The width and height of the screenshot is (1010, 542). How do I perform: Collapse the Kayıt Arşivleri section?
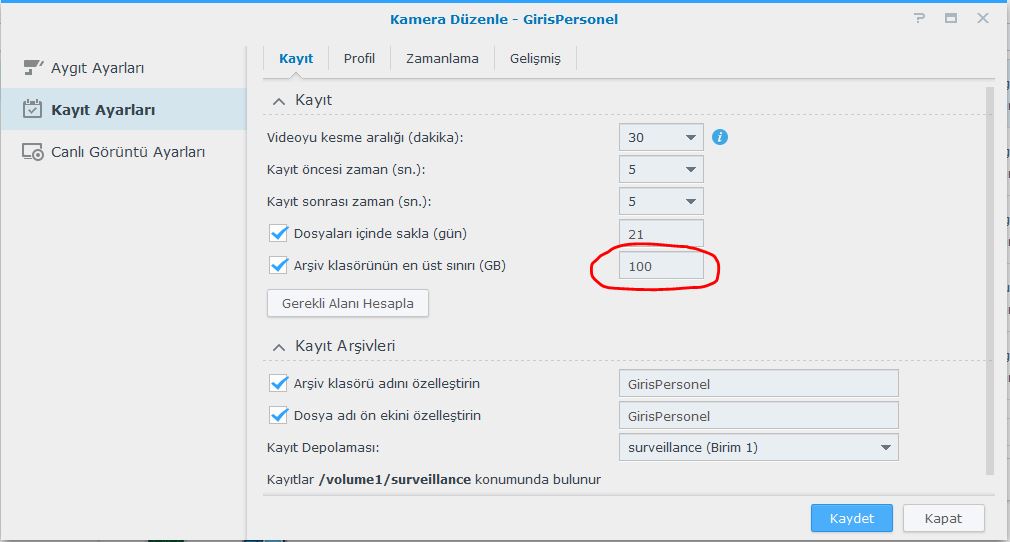(278, 346)
